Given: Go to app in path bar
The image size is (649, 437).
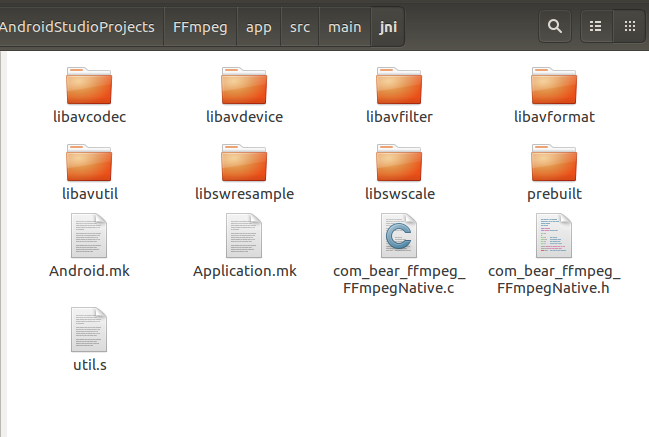Looking at the screenshot, I should (259, 27).
